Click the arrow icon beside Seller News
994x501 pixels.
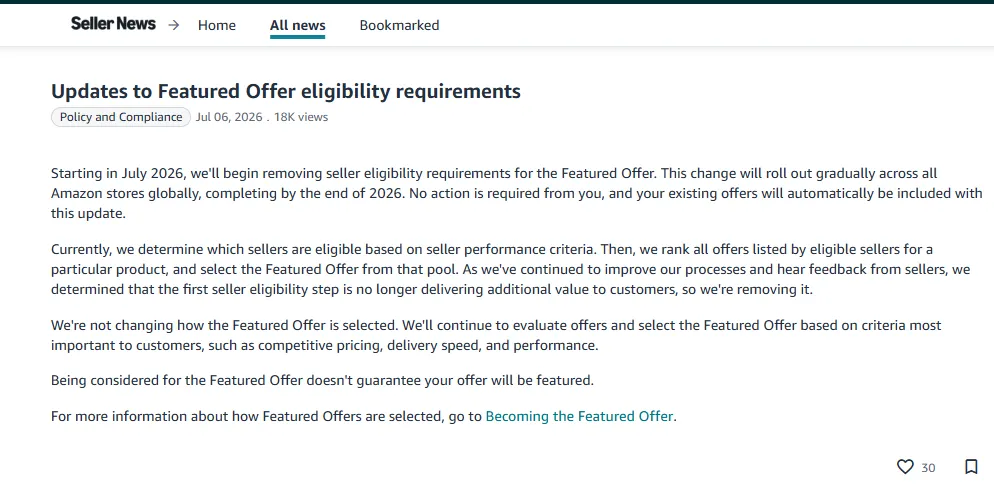point(173,25)
